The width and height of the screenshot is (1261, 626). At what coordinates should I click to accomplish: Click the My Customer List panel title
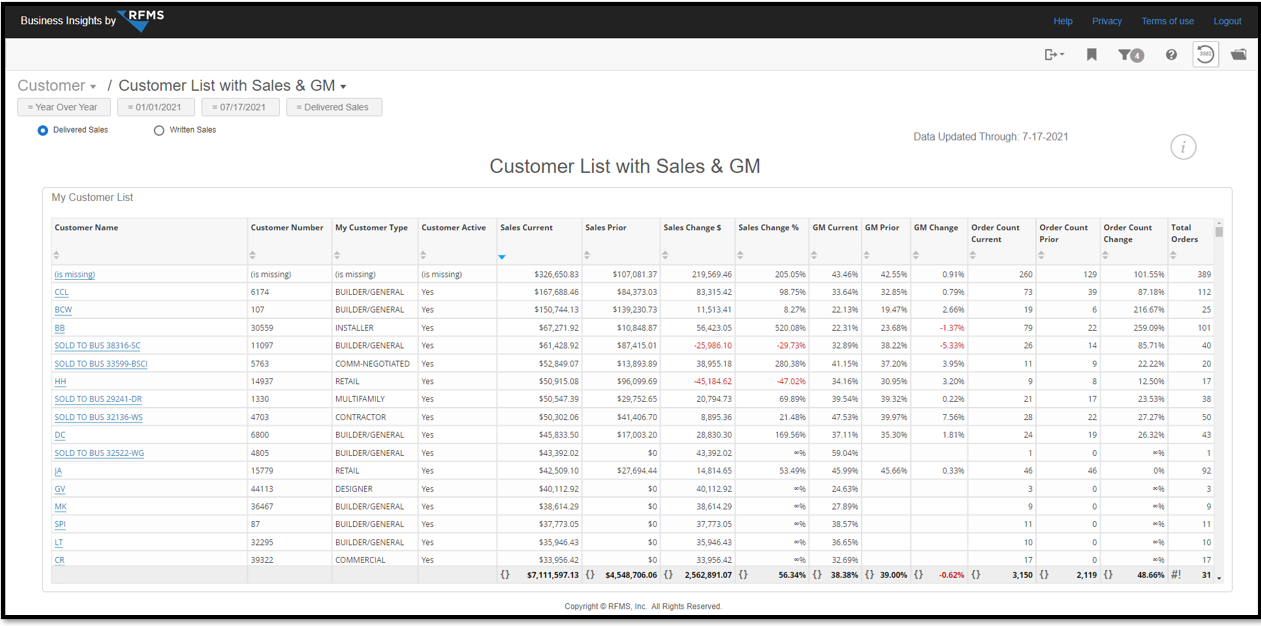[x=92, y=198]
